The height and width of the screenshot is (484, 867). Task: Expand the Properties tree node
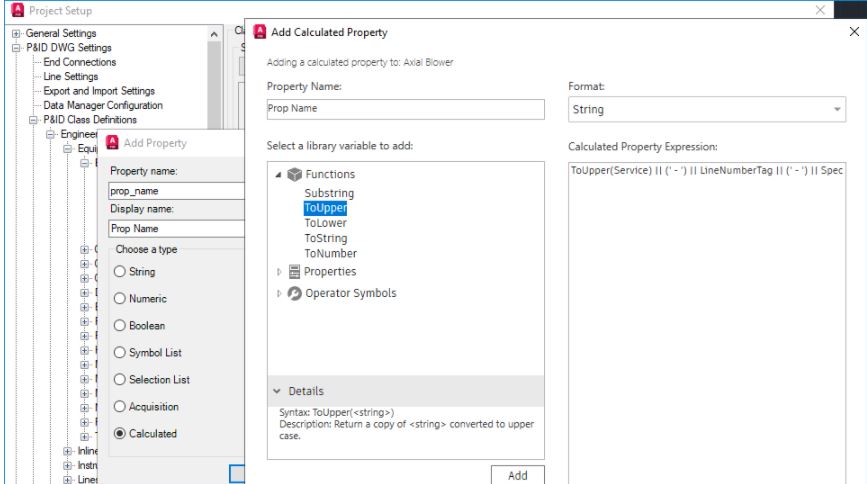pos(279,272)
